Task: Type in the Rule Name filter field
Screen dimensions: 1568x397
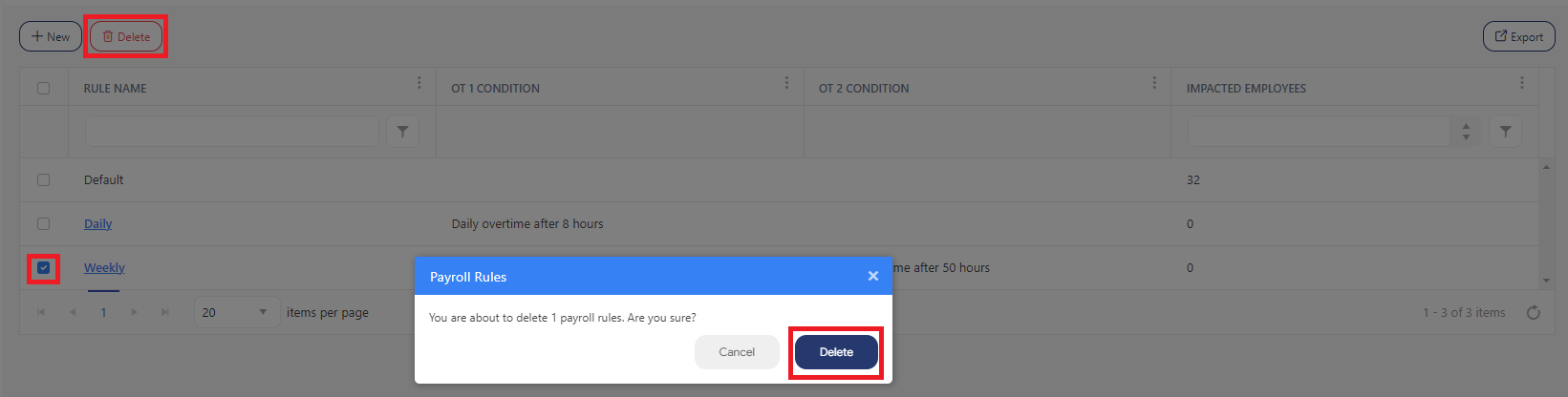Action: tap(232, 132)
